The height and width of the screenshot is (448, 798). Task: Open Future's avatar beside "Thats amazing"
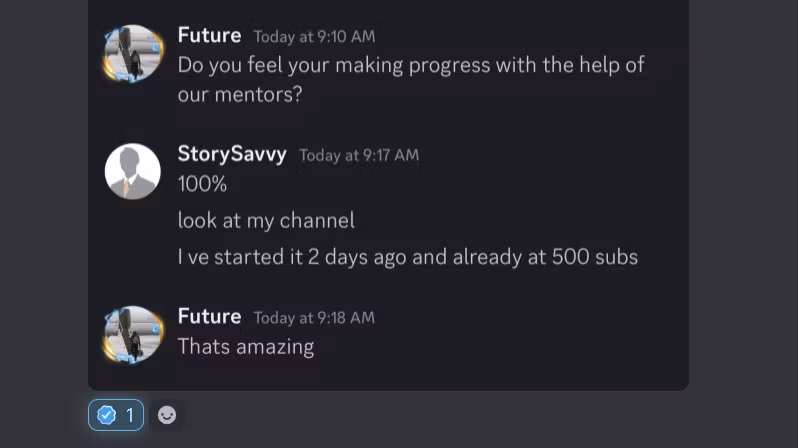click(x=133, y=334)
